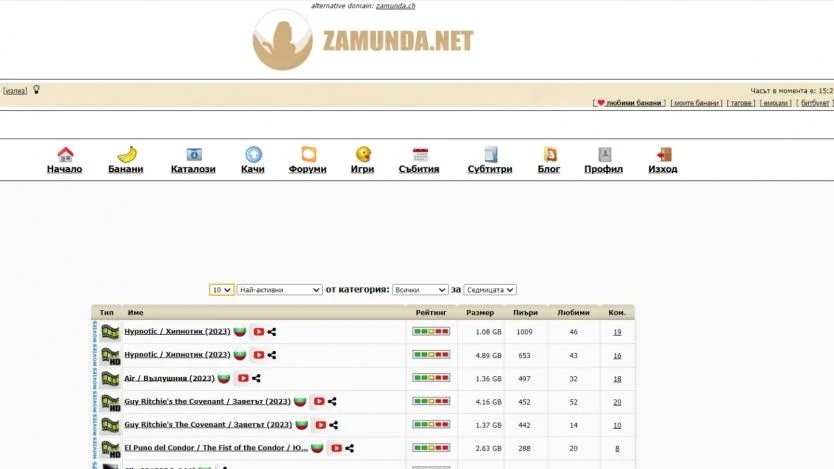Play trailer for Covenant 1.37 GB row

point(320,425)
